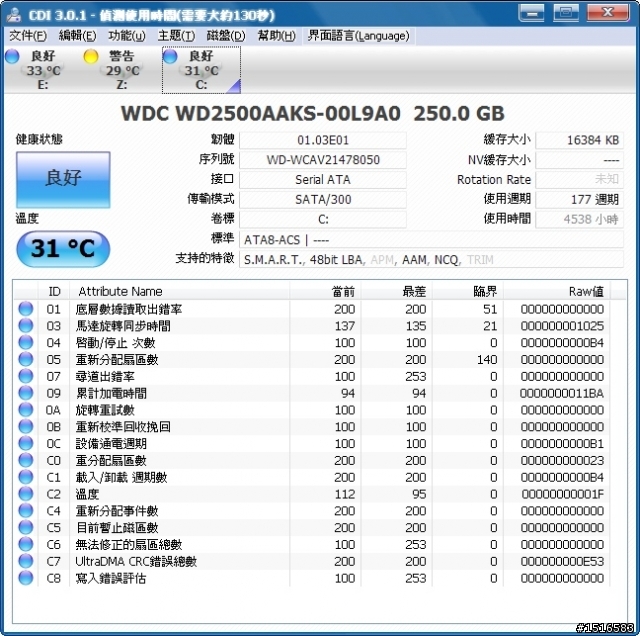Click the 臨界 column header

[468, 291]
